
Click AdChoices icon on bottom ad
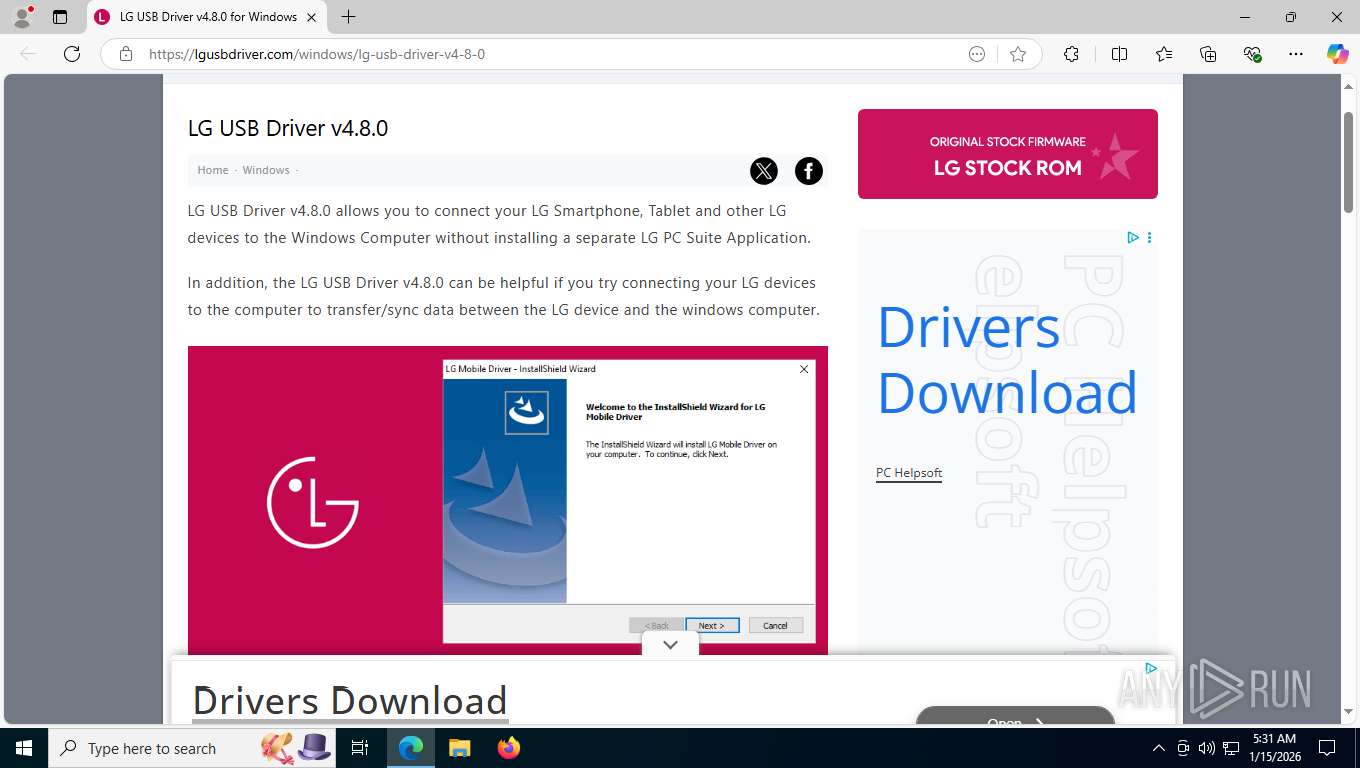point(1151,668)
